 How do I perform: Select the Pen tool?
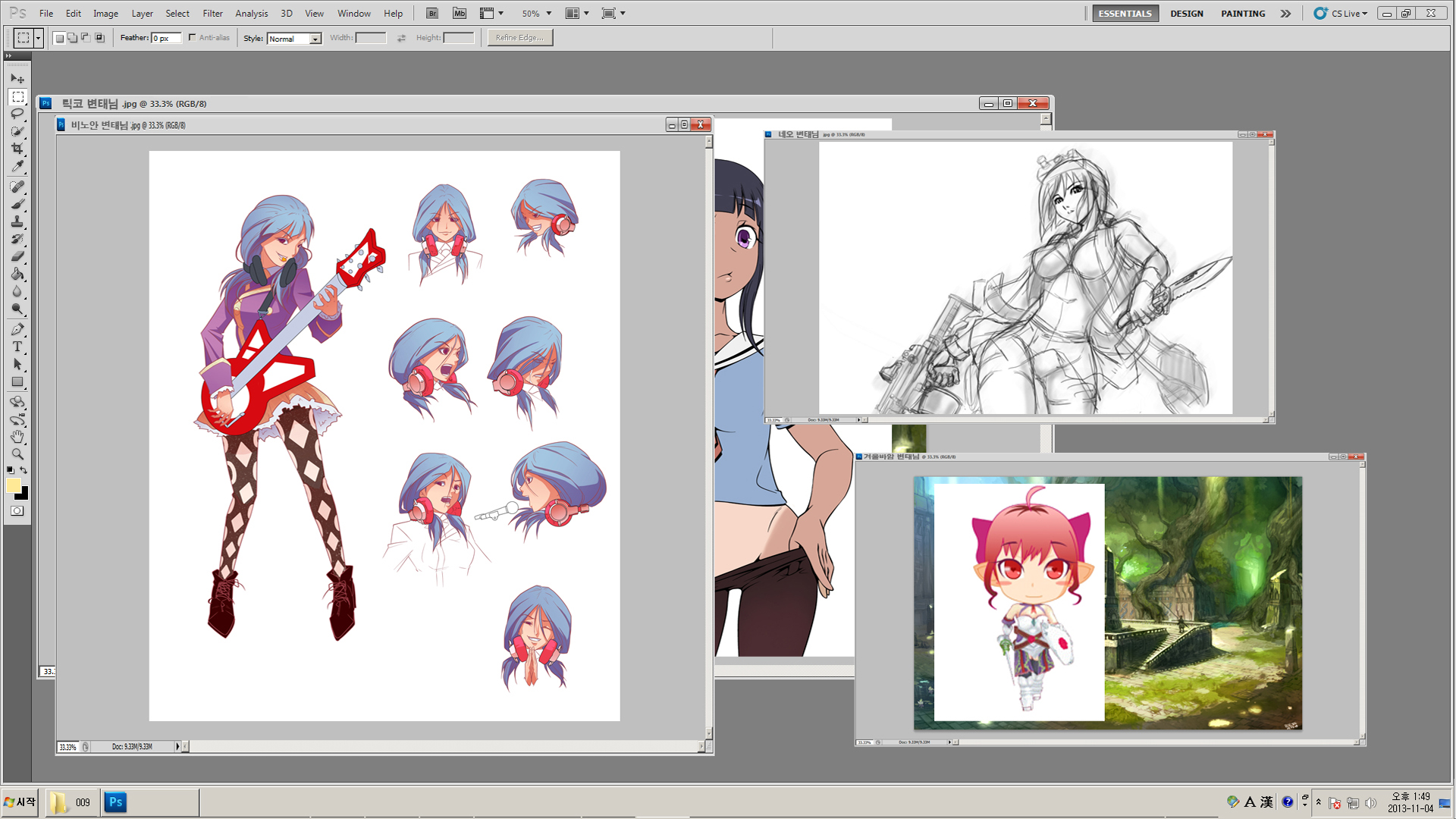pos(17,329)
